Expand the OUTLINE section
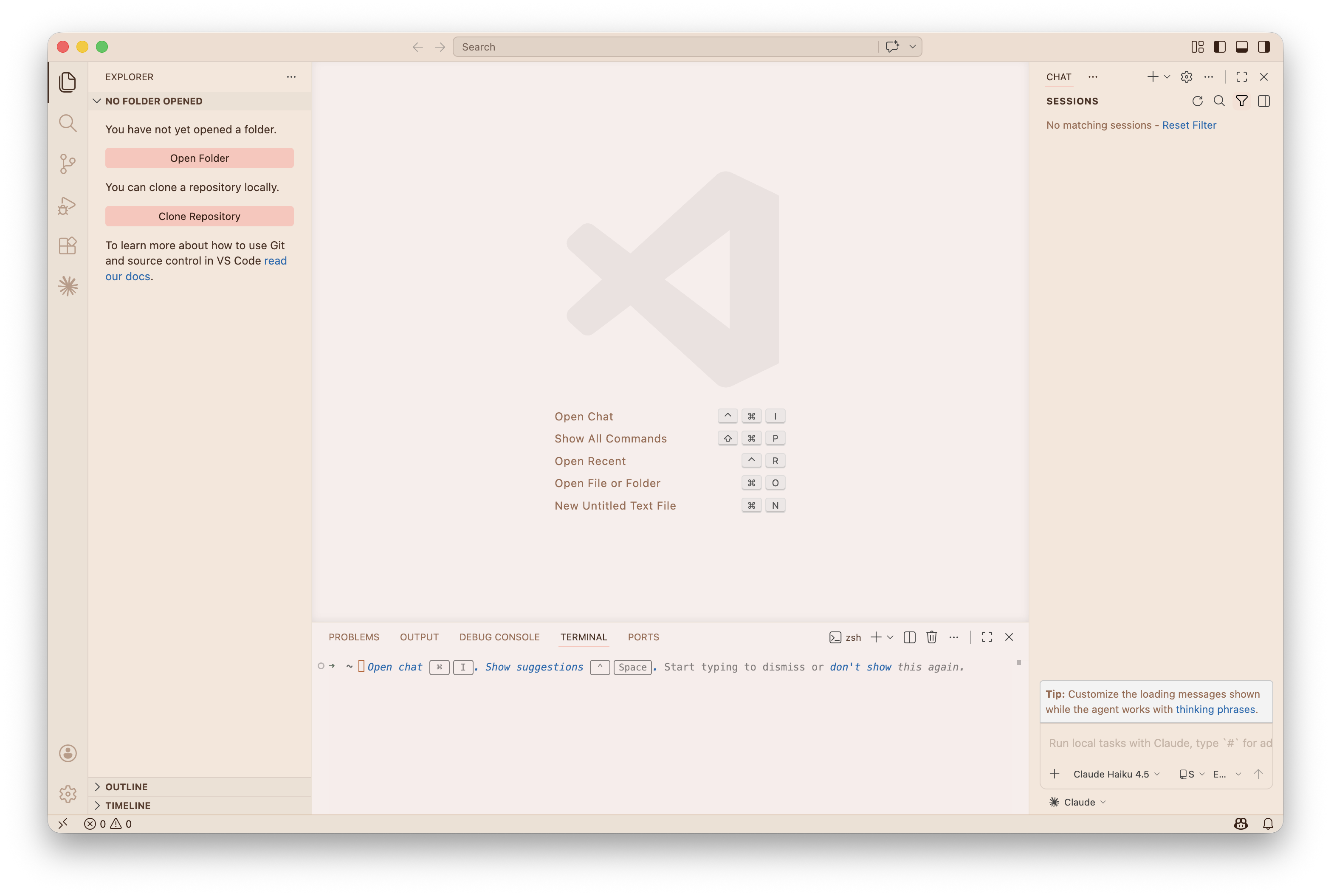Viewport: 1331px width, 896px height. [x=126, y=786]
